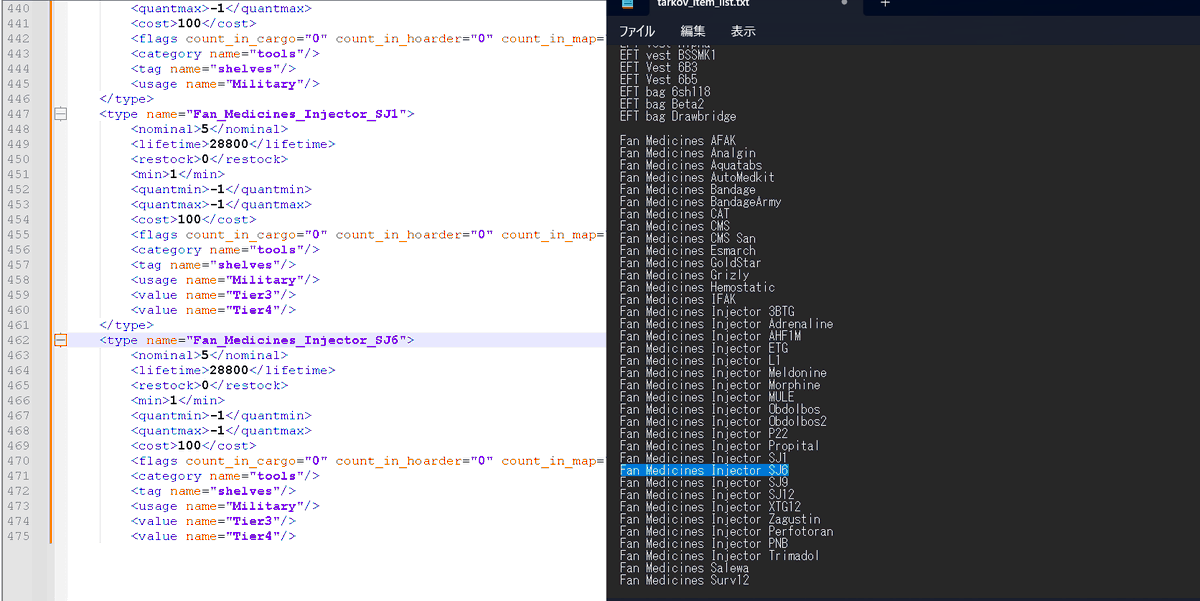Click the line Fan Medicines Injector AHF1M

[710, 336]
